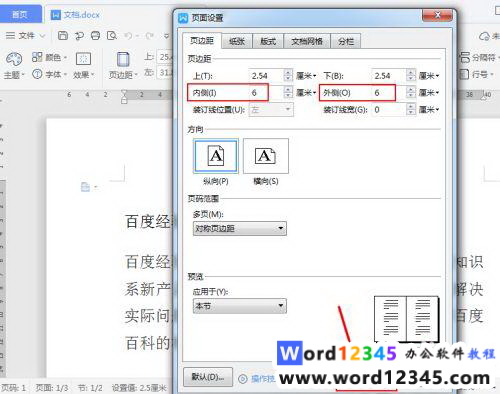Adjust the 内侧(I) margin spinner arrows
The image size is (500, 394).
(288, 92)
